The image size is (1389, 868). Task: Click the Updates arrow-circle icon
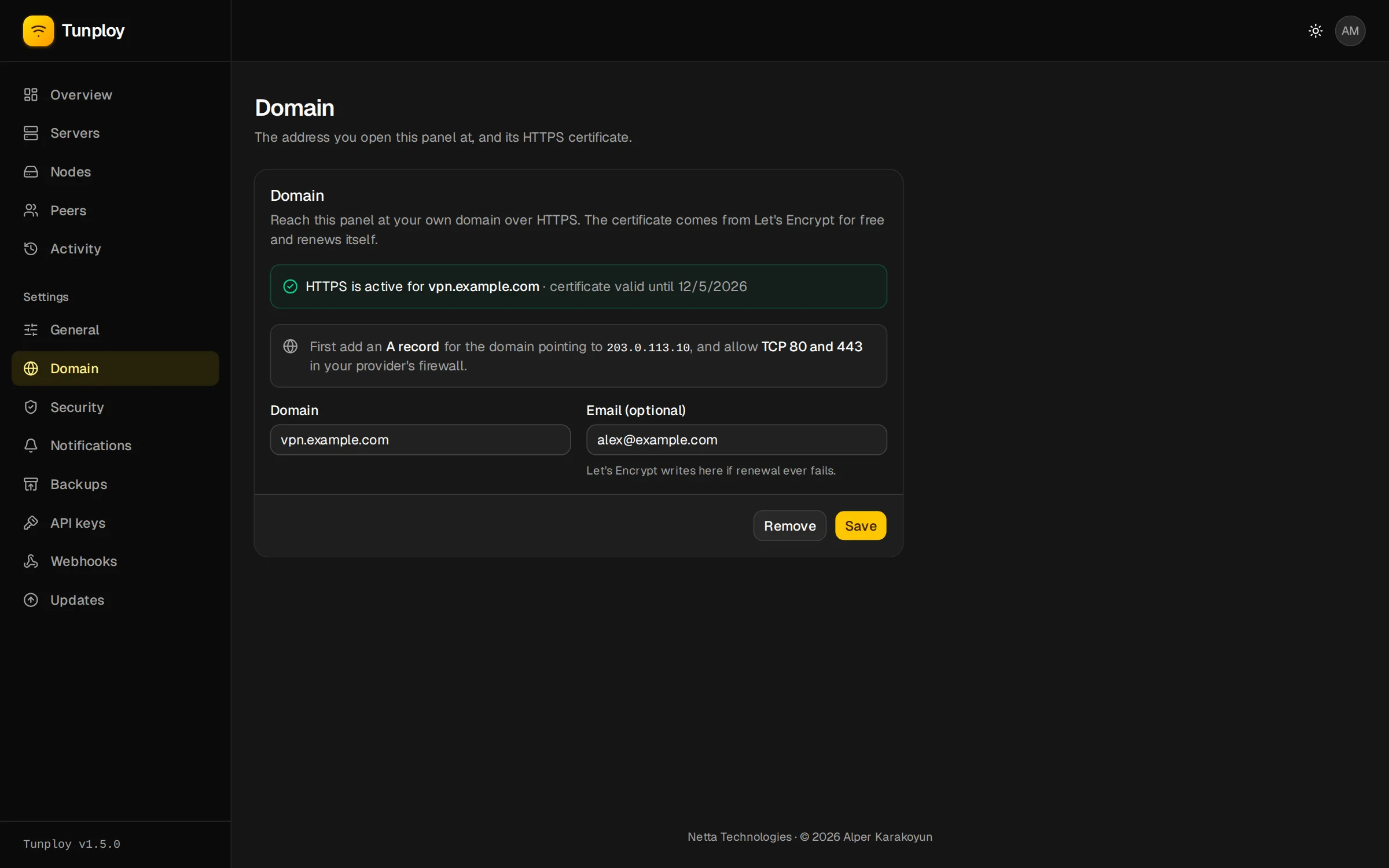(31, 600)
